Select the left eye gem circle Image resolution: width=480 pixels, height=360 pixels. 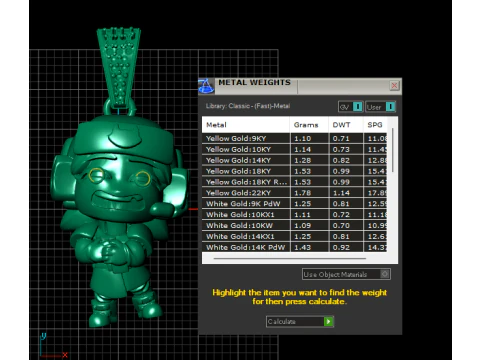96,176
